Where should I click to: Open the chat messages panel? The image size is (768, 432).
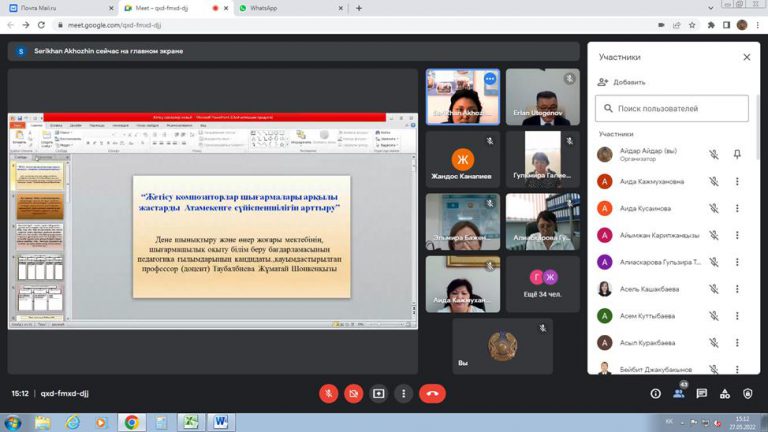[703, 394]
